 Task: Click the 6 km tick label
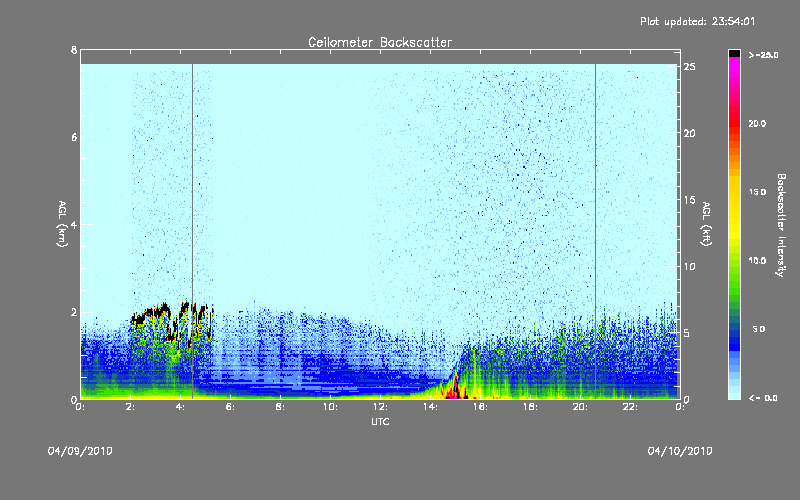(x=74, y=137)
